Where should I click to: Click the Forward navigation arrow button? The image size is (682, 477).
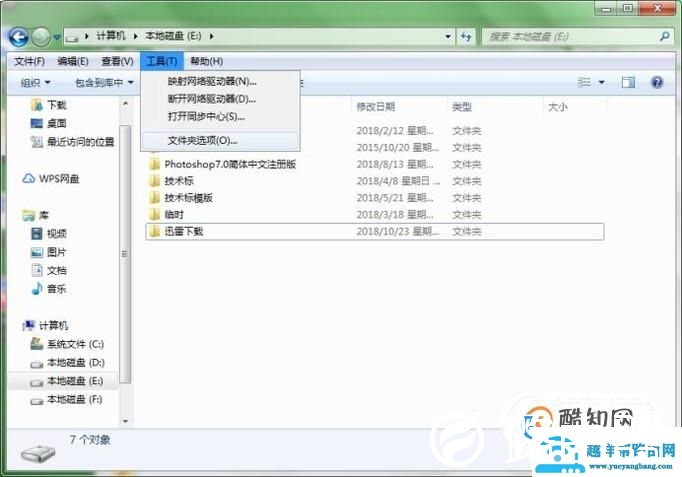[x=41, y=37]
